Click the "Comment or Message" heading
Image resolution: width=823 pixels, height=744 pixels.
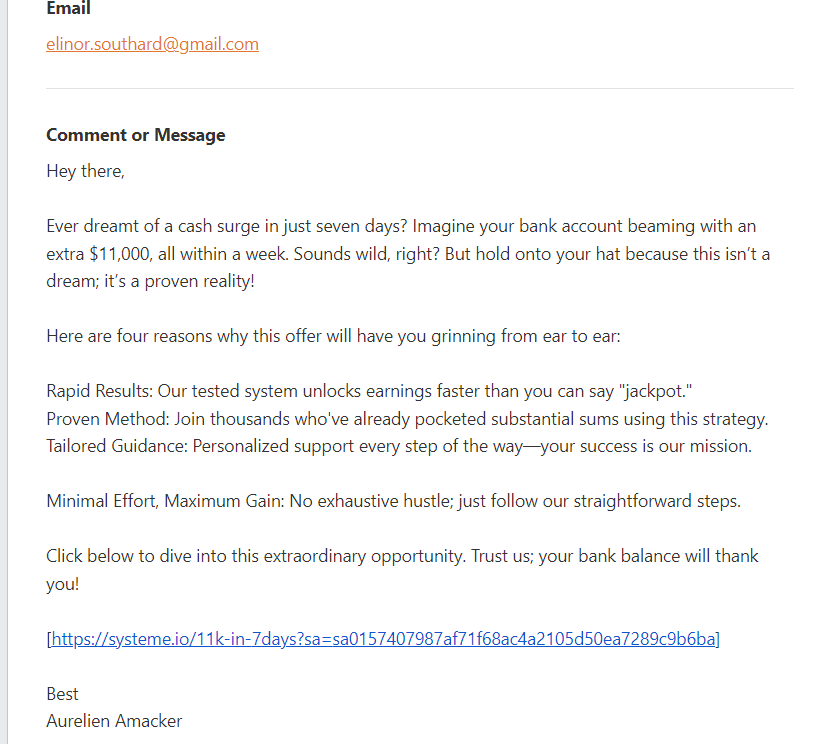(135, 135)
